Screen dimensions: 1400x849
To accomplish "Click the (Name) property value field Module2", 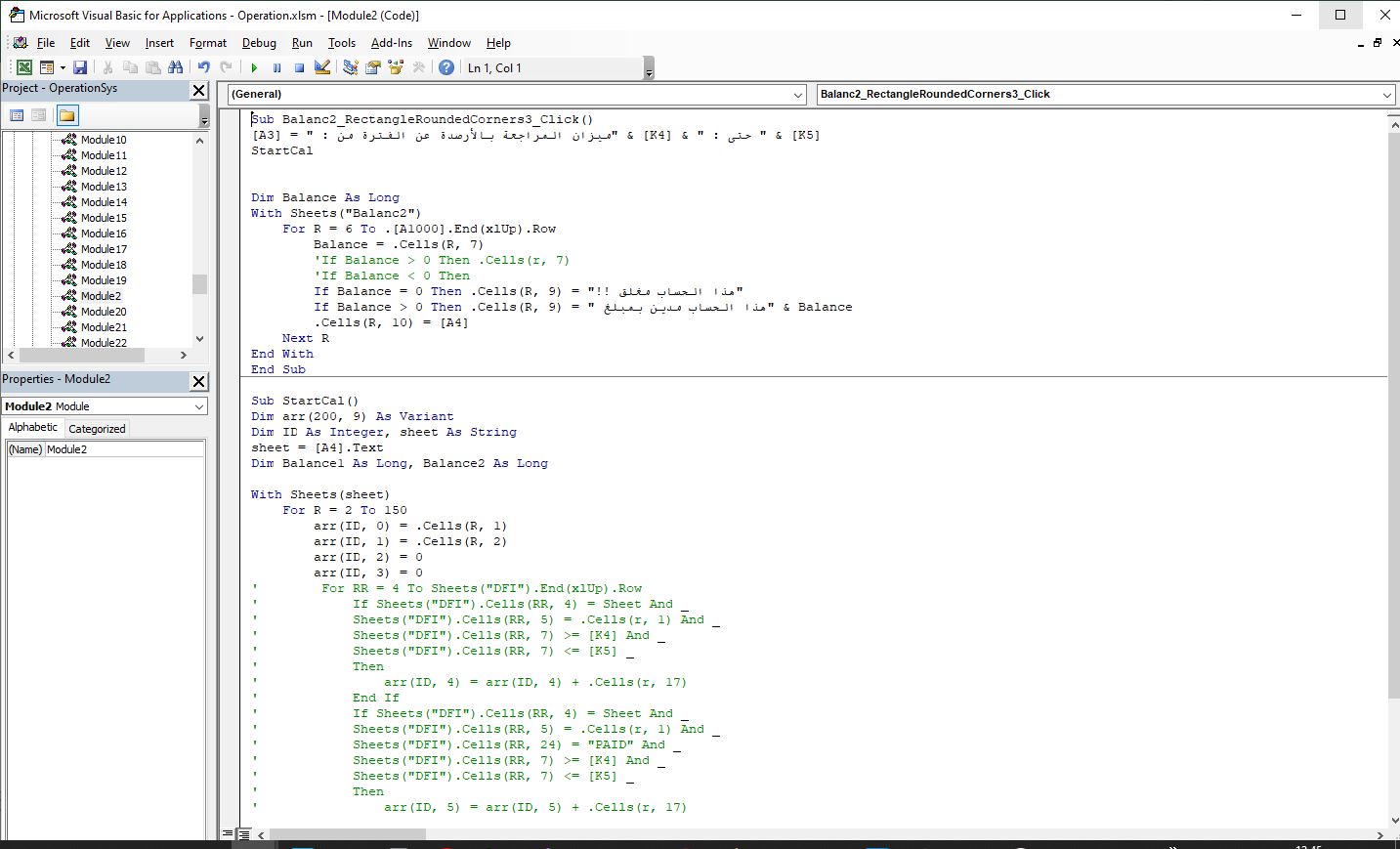I will 124,449.
